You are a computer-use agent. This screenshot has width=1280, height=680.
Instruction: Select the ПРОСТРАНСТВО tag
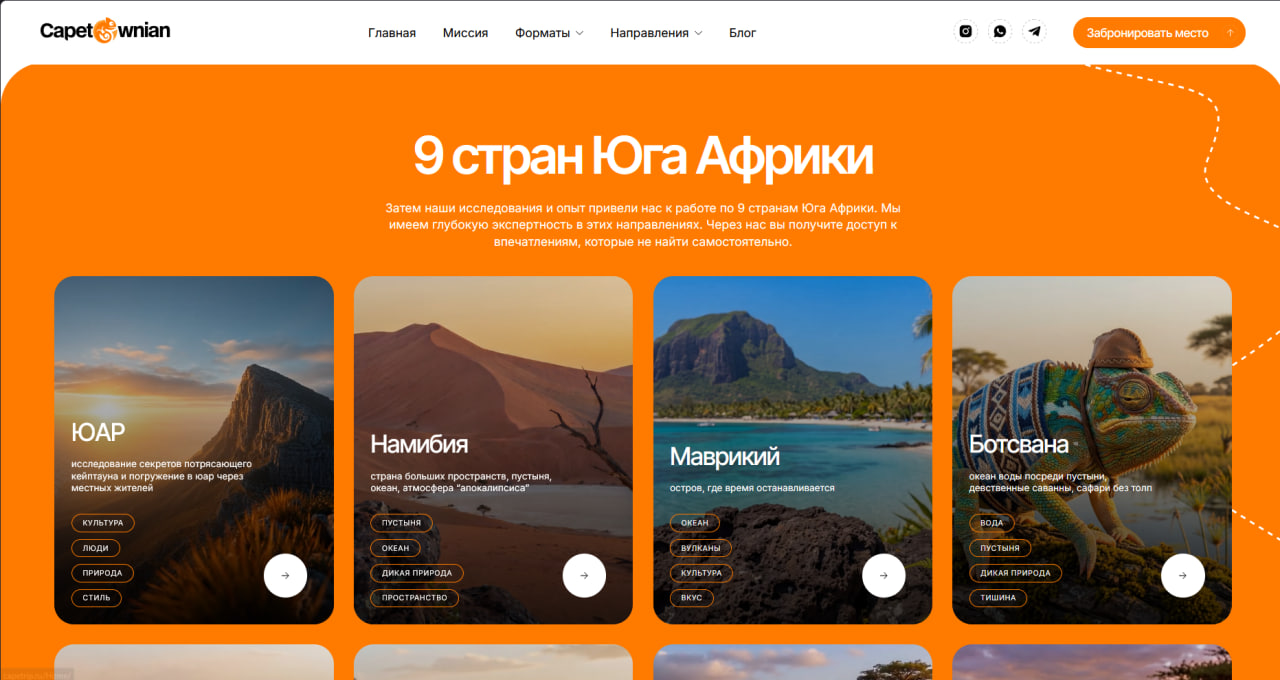414,598
